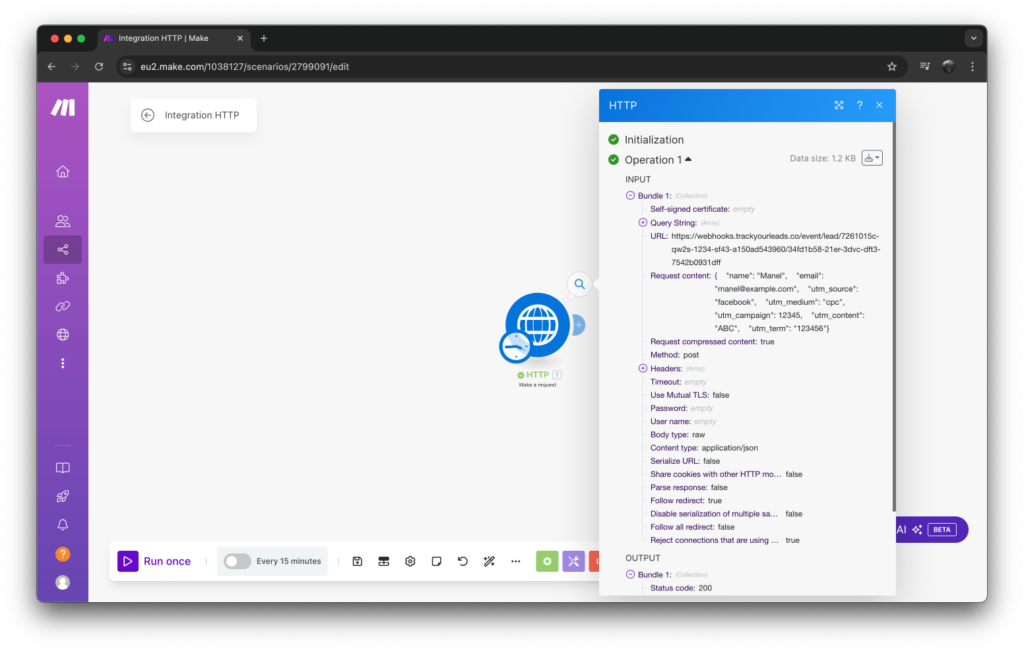This screenshot has width=1024, height=651.
Task: Click Request compressed content: true row
Action: pyautogui.click(x=712, y=341)
